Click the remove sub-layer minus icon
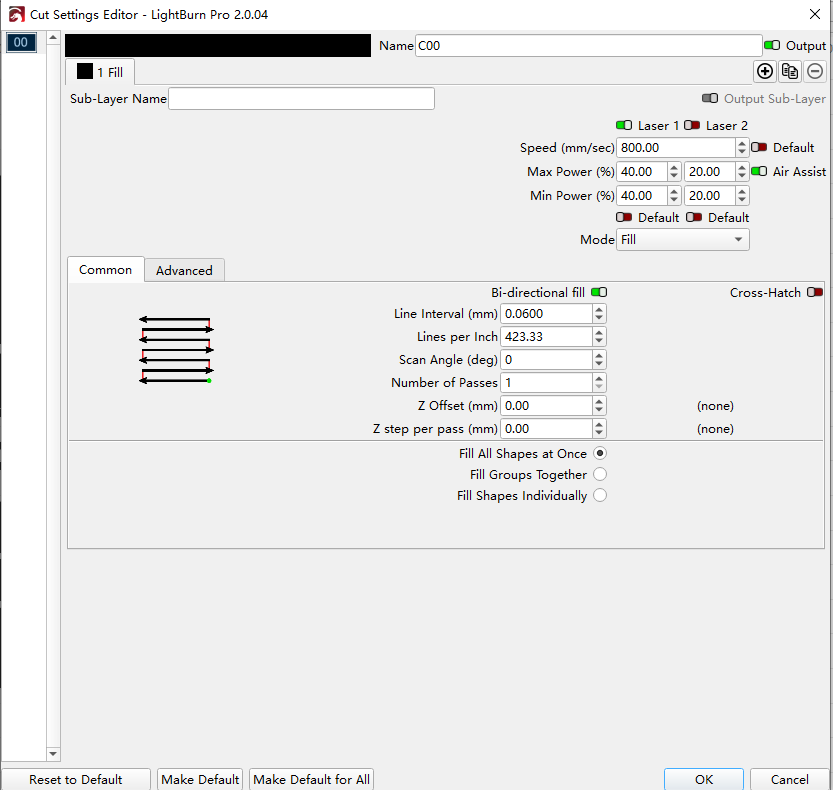 815,71
